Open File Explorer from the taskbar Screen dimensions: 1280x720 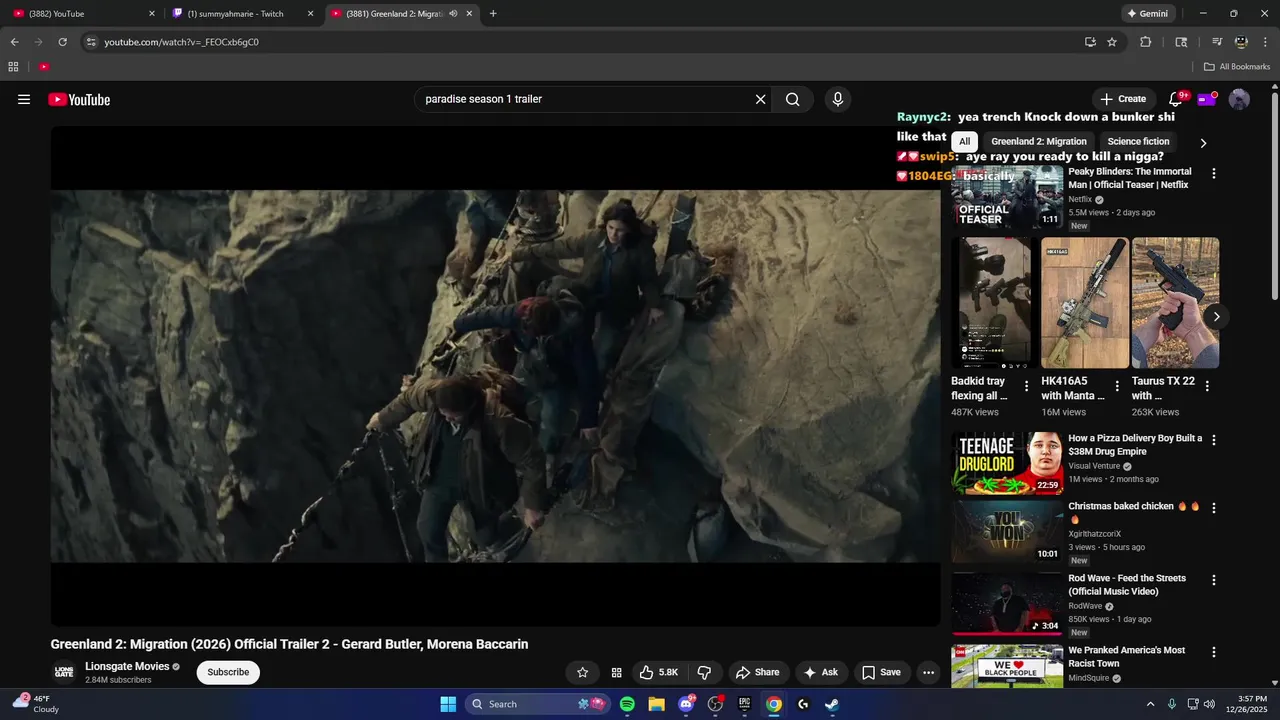[656, 704]
